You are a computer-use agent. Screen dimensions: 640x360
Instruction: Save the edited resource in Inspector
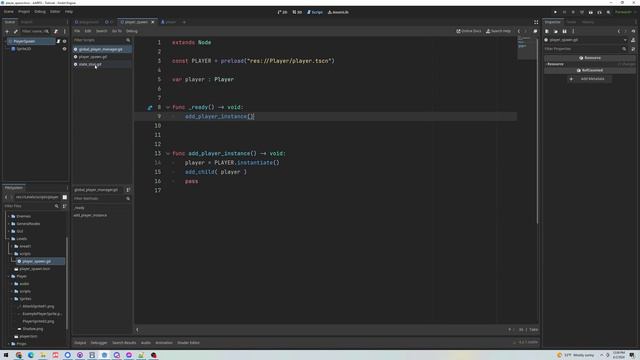tap(564, 31)
